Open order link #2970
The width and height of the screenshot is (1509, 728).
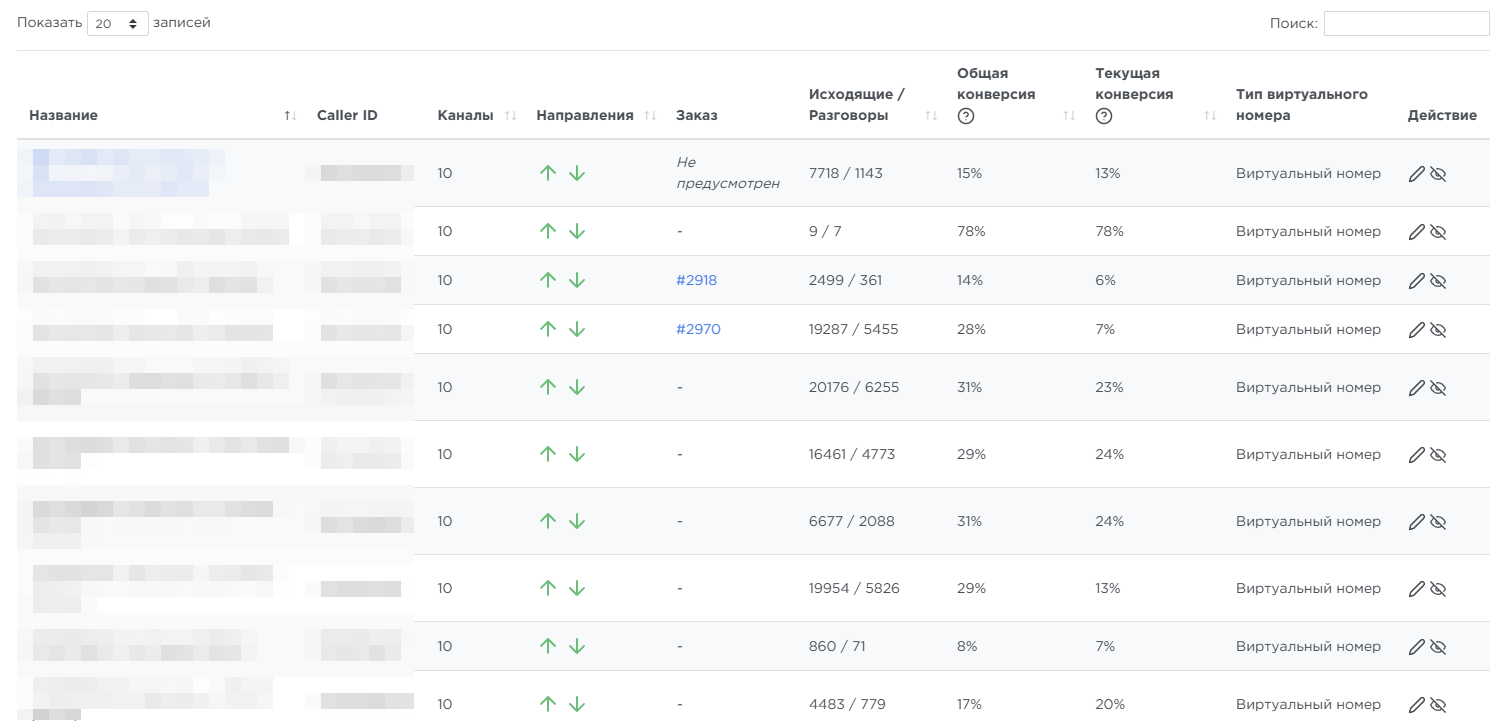698,330
